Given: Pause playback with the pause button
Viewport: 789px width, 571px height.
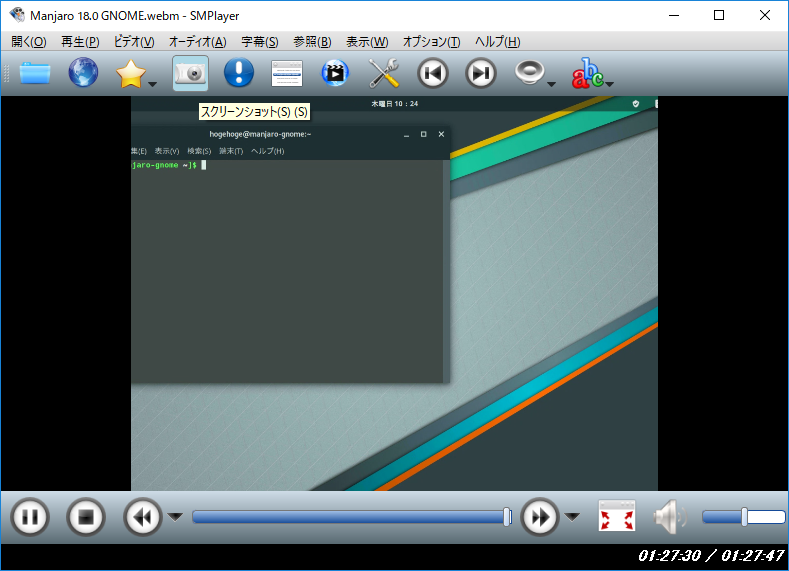Looking at the screenshot, I should coord(30,517).
